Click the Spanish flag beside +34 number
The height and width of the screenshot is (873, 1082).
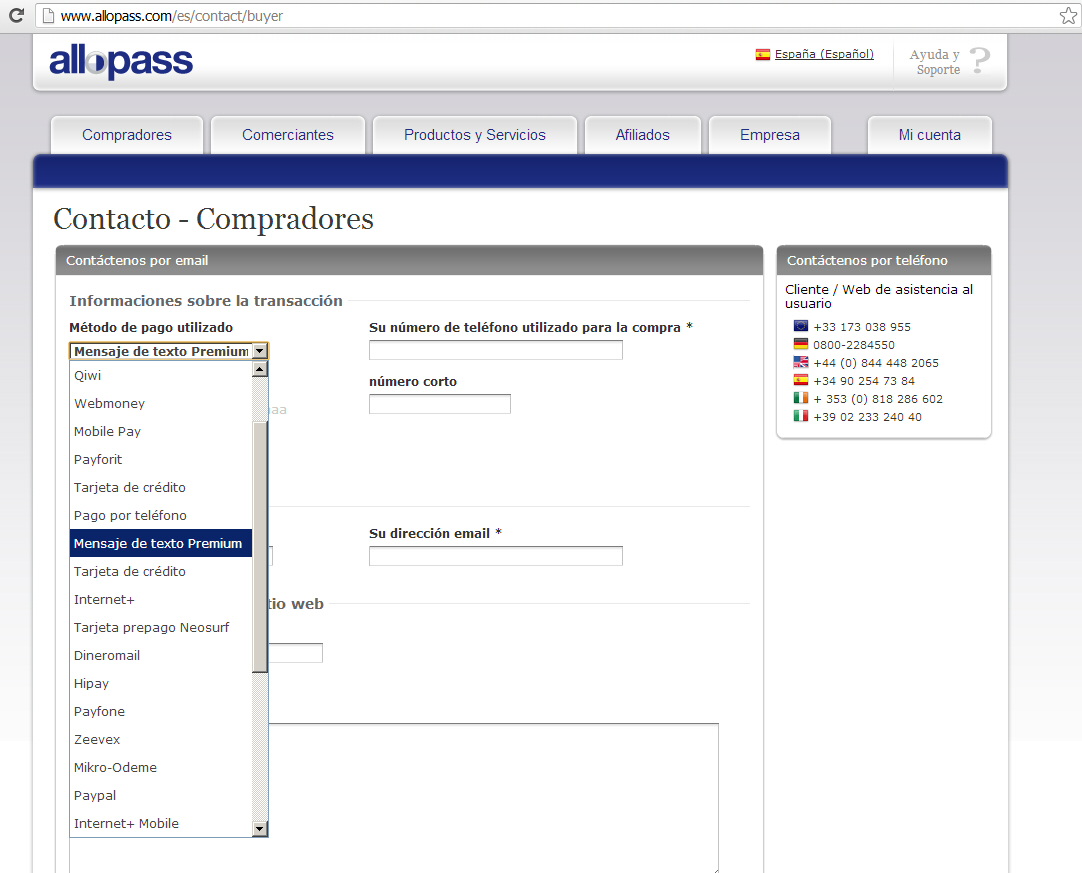point(800,380)
